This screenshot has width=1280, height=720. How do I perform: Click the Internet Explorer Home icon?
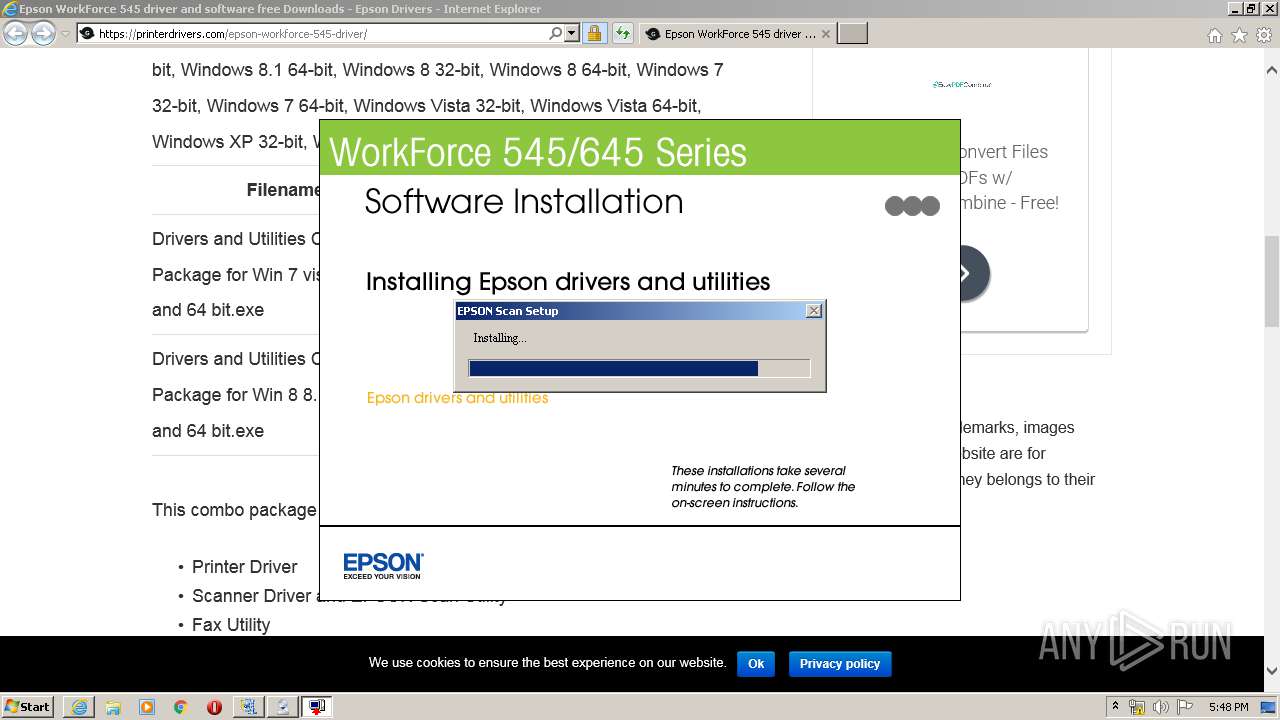pos(1214,35)
